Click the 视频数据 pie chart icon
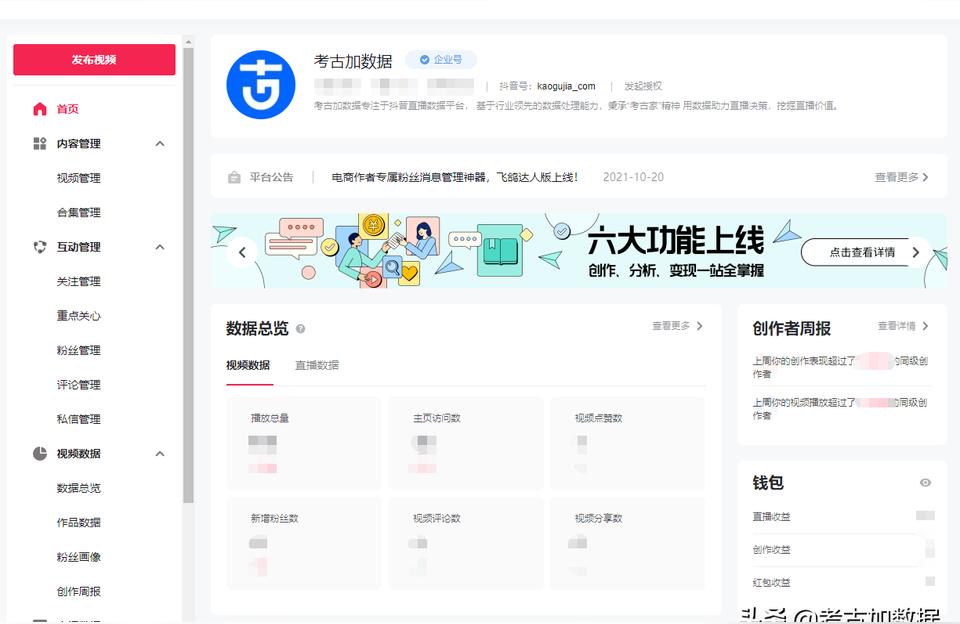Viewport: 960px width, 624px height. pyautogui.click(x=40, y=454)
